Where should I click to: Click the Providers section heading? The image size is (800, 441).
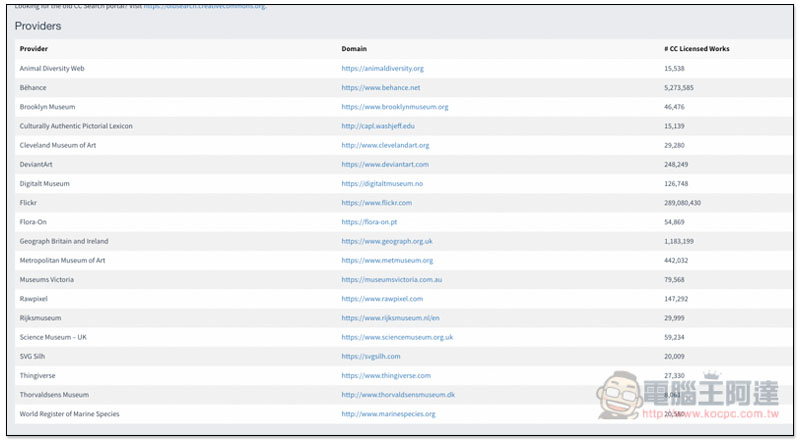38,26
